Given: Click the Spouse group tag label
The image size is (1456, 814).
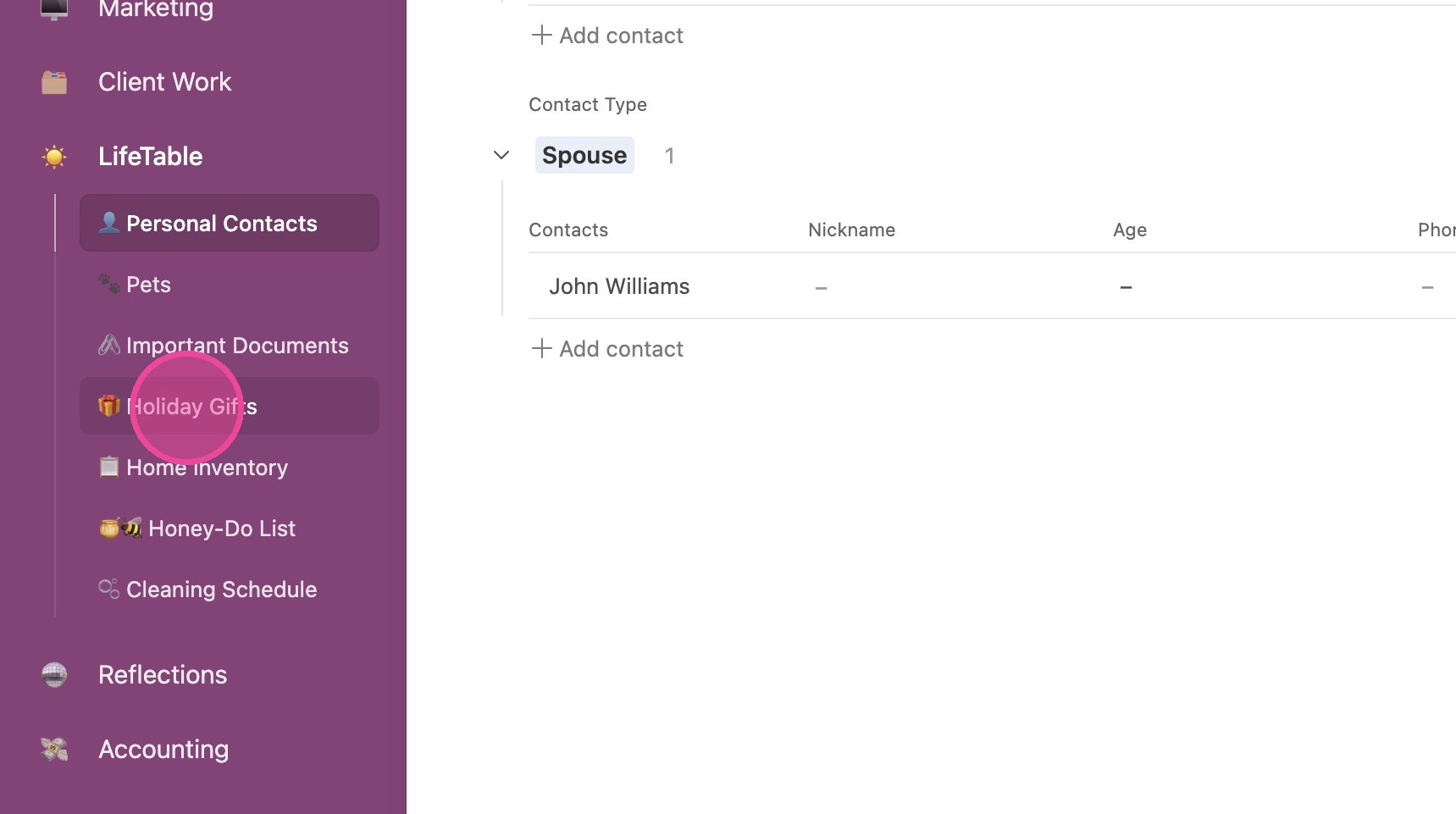Looking at the screenshot, I should coord(584,155).
